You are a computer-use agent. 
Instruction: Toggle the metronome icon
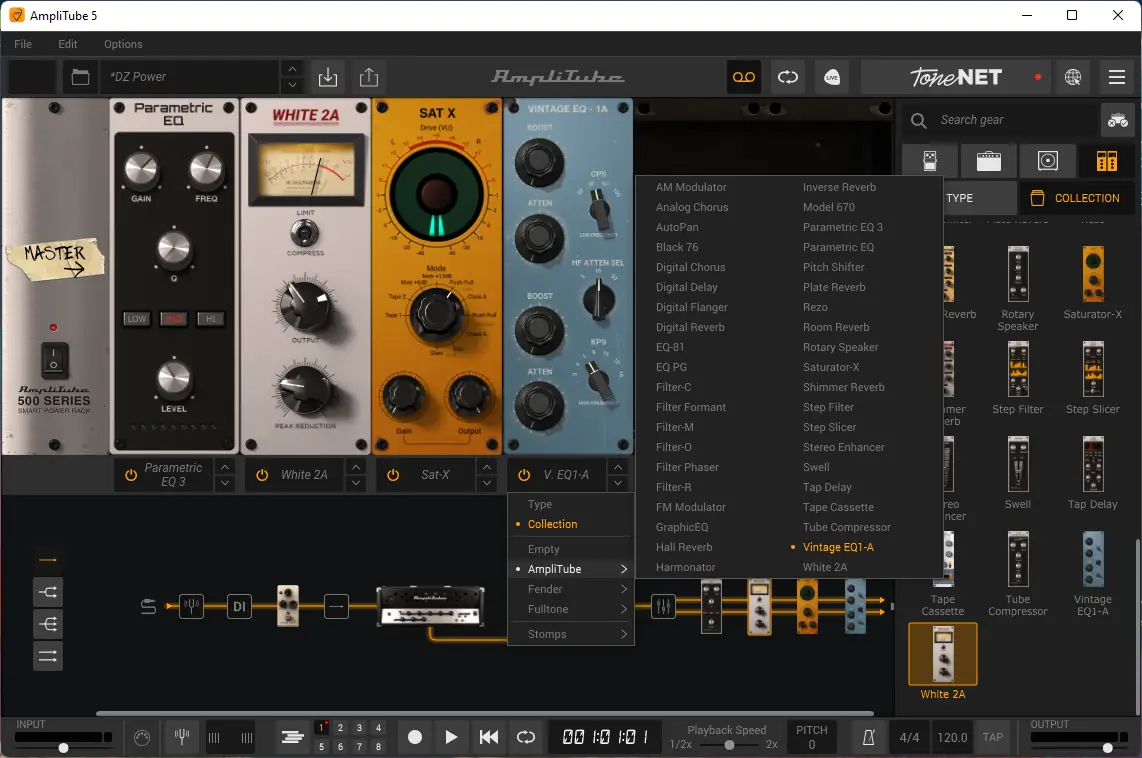point(869,738)
